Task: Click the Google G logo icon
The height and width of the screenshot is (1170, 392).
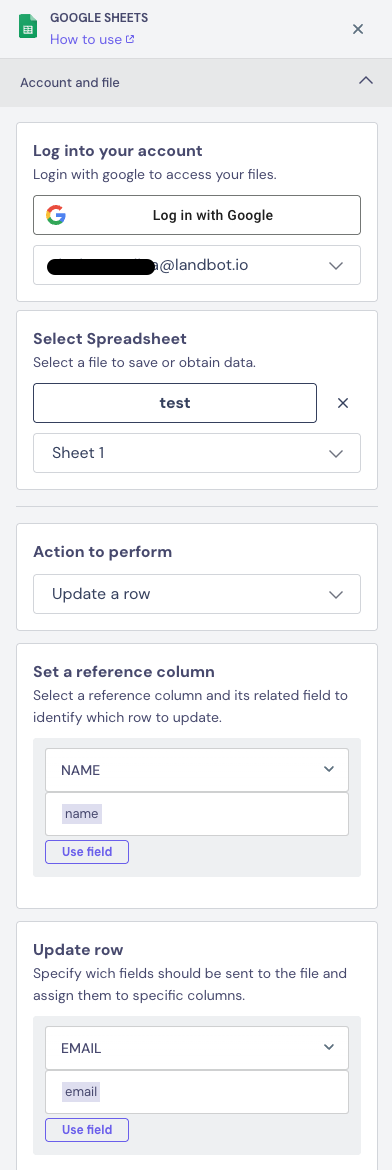Action: coord(56,216)
